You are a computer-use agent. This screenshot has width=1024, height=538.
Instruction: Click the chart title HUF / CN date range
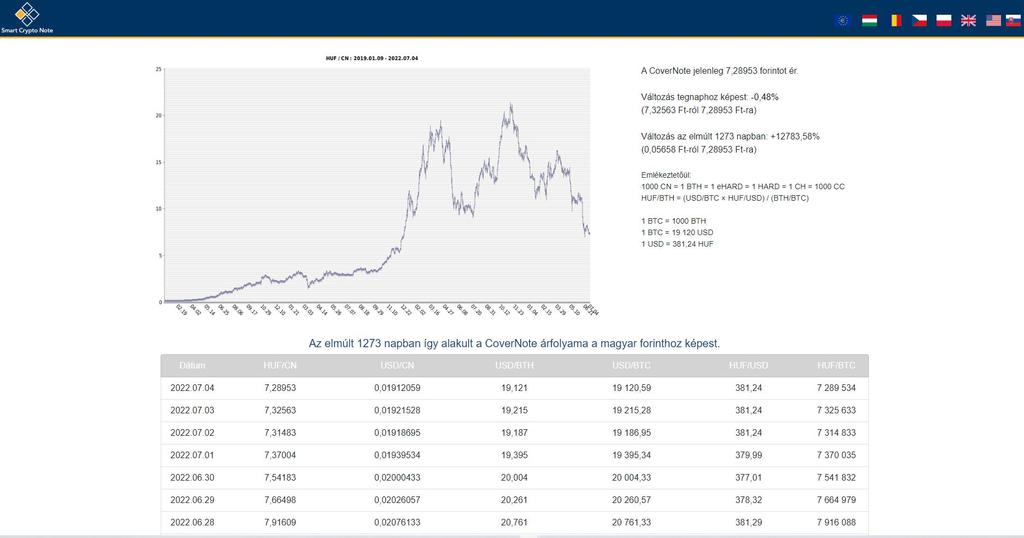pyautogui.click(x=372, y=58)
